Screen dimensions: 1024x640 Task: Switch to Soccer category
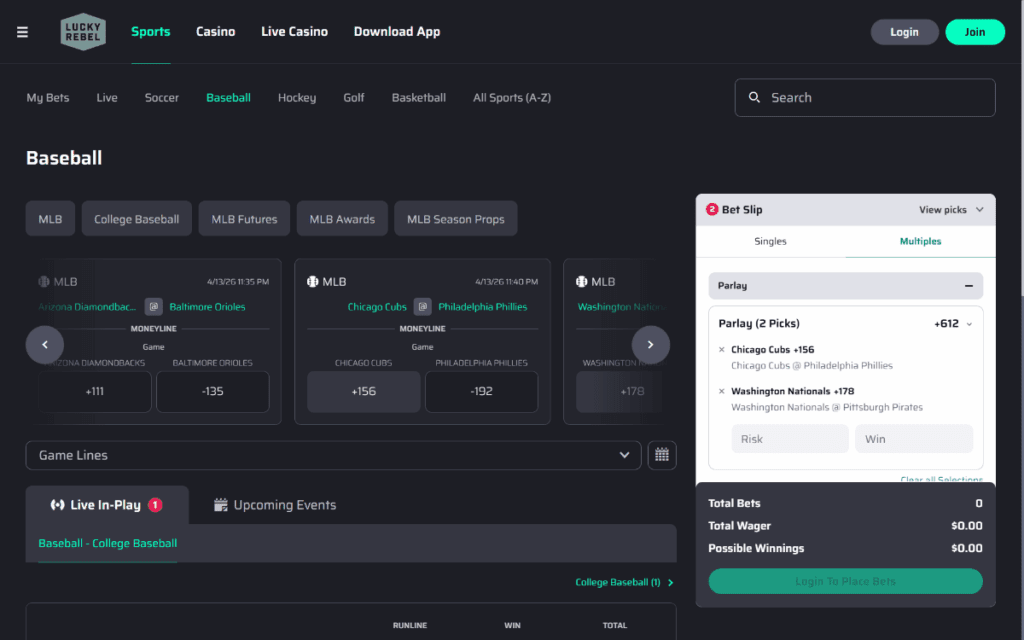(x=161, y=97)
